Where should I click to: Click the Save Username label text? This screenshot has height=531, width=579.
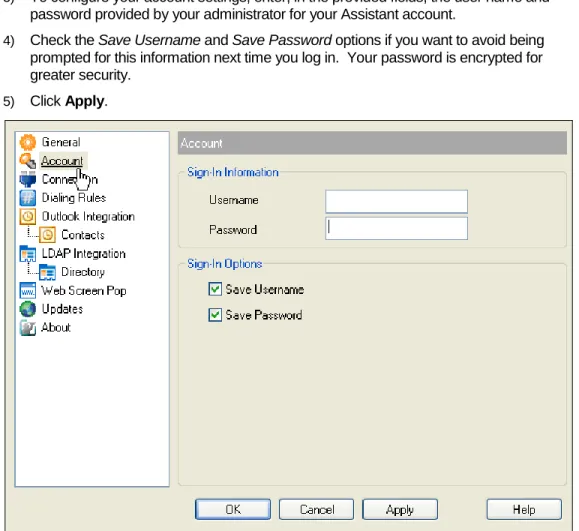click(x=265, y=289)
